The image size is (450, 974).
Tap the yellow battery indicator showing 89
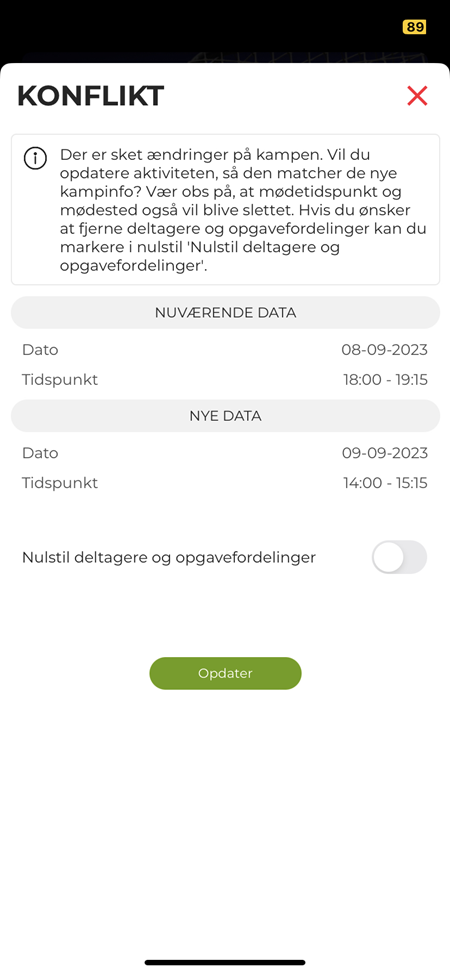[415, 27]
